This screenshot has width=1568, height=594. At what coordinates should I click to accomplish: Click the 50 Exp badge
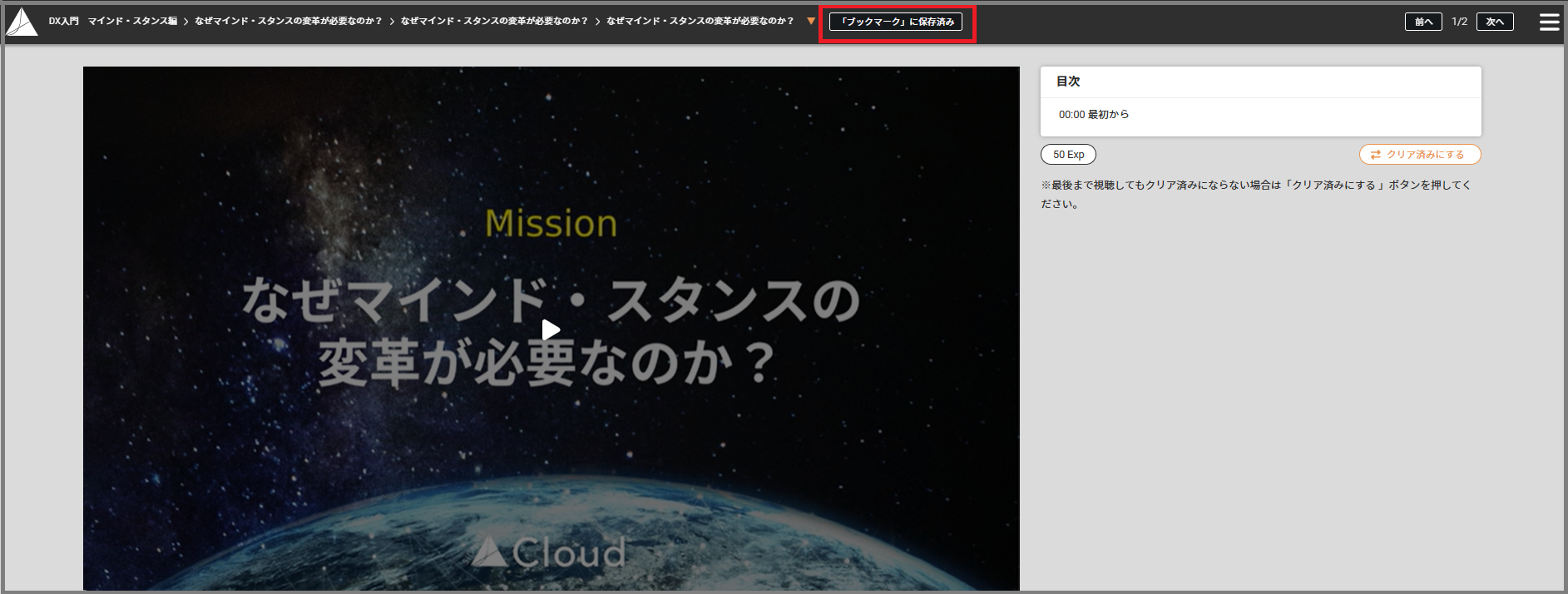coord(1068,155)
